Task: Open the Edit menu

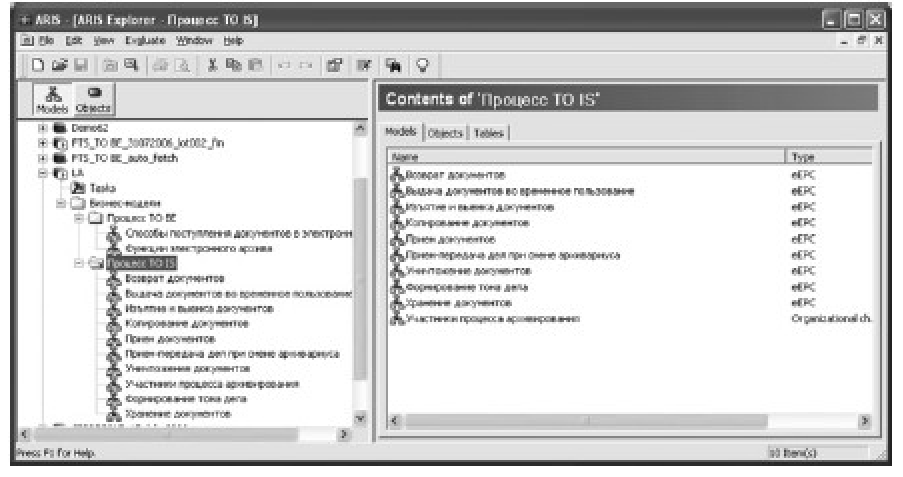Action: point(74,40)
